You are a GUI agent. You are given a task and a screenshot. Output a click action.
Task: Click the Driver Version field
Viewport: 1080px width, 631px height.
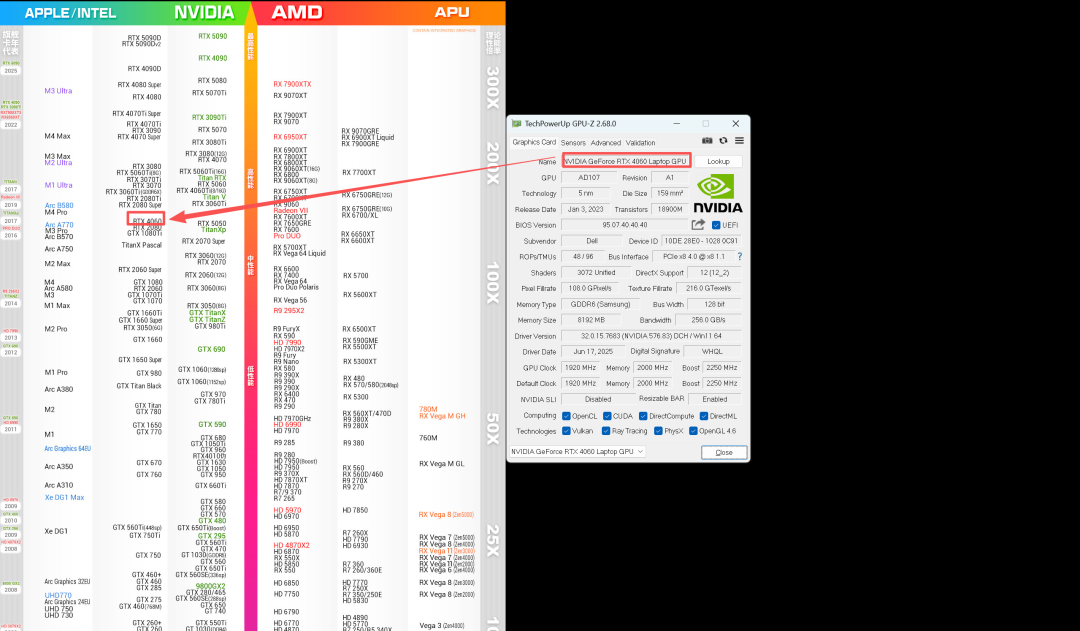tap(651, 336)
